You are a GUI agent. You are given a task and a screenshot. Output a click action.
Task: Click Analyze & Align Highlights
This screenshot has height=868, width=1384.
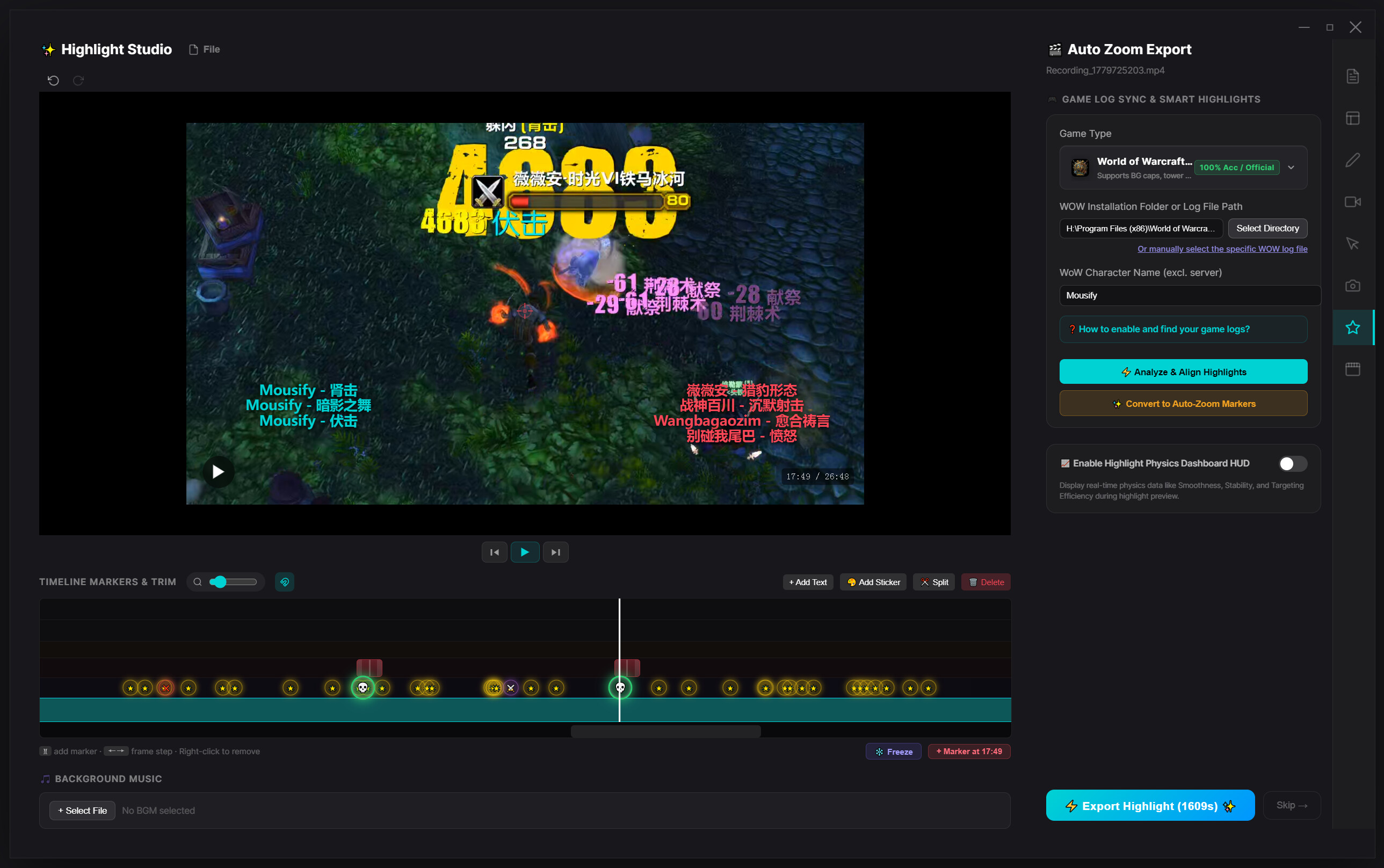click(x=1183, y=372)
